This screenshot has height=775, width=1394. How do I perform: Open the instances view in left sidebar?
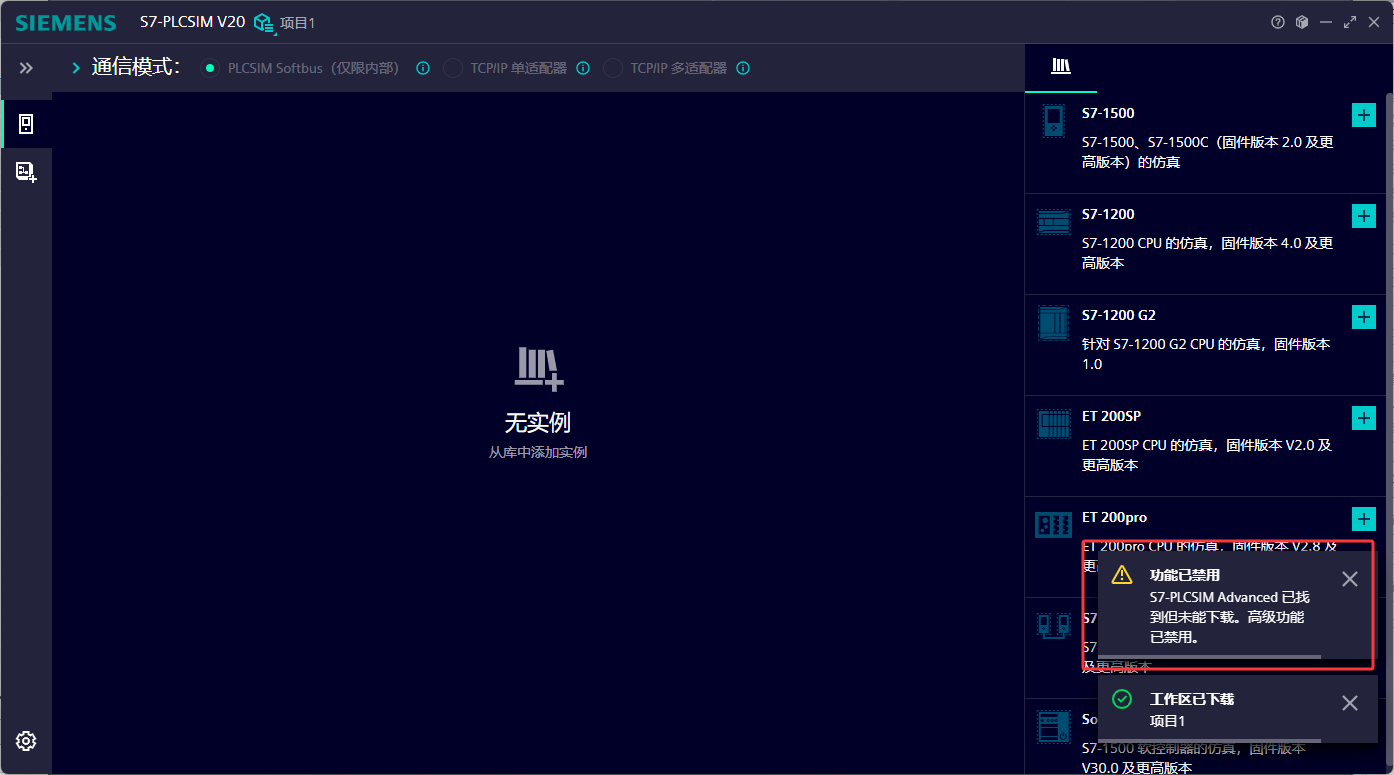coord(26,124)
